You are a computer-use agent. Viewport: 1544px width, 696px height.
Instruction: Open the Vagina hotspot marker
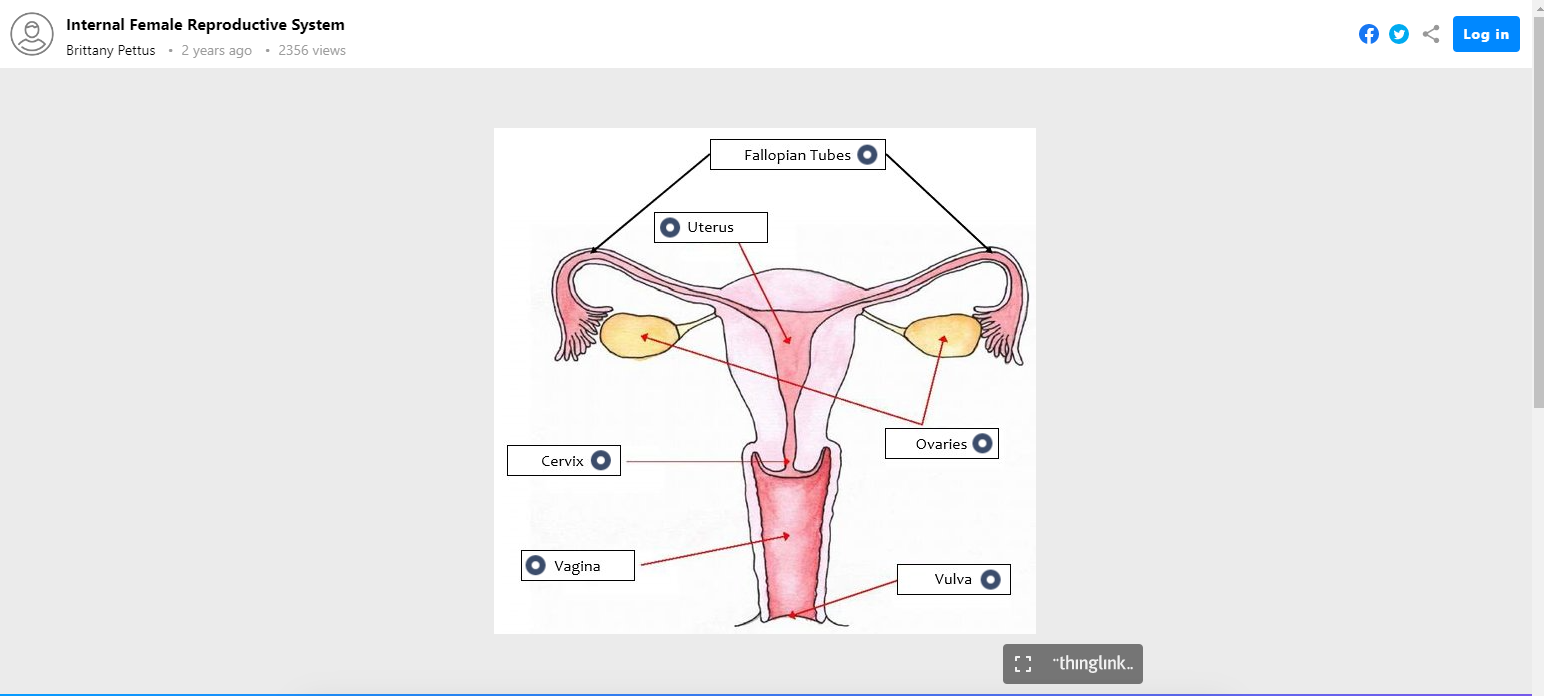(x=537, y=566)
